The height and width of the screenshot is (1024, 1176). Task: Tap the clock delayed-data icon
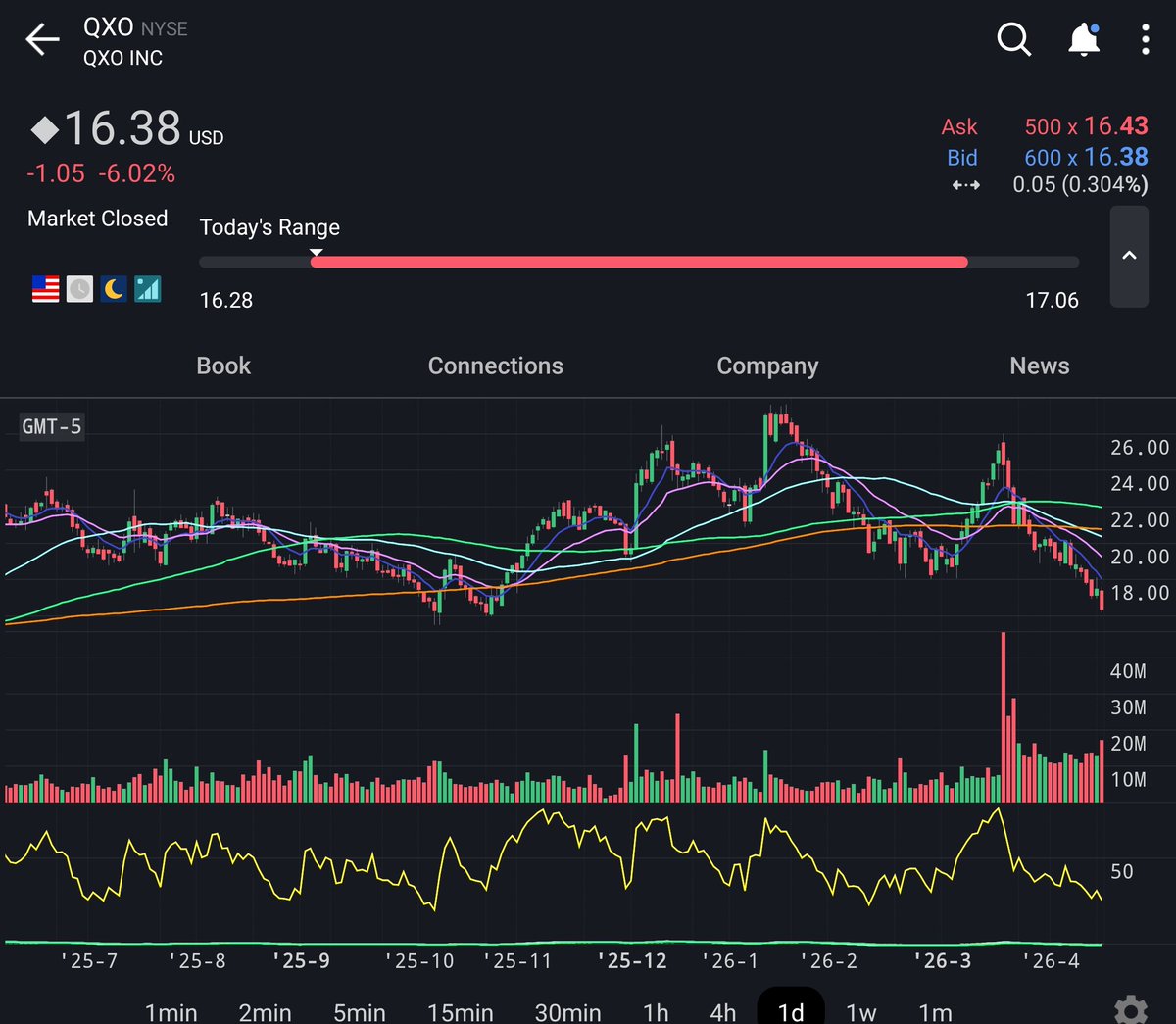(79, 288)
